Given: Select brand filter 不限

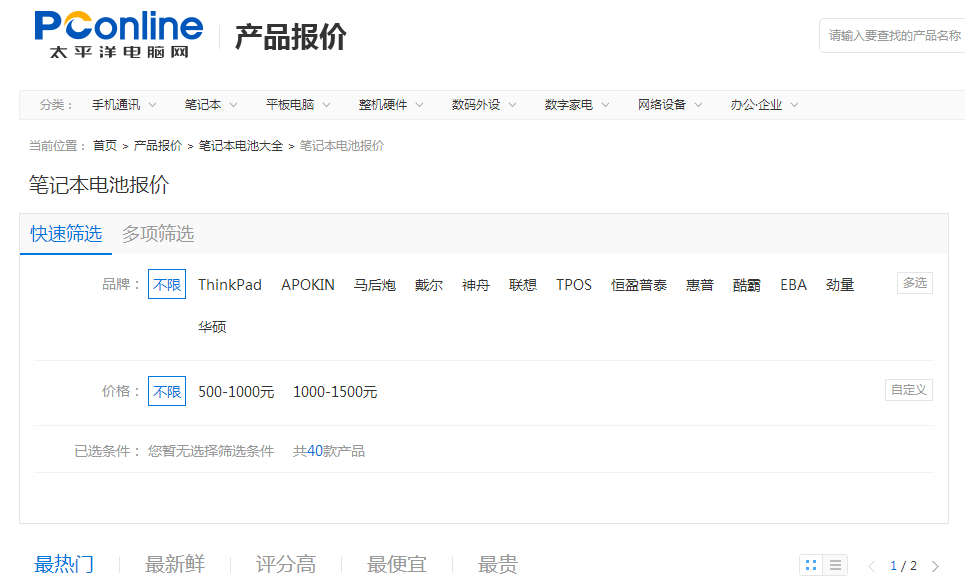Looking at the screenshot, I should 167,284.
